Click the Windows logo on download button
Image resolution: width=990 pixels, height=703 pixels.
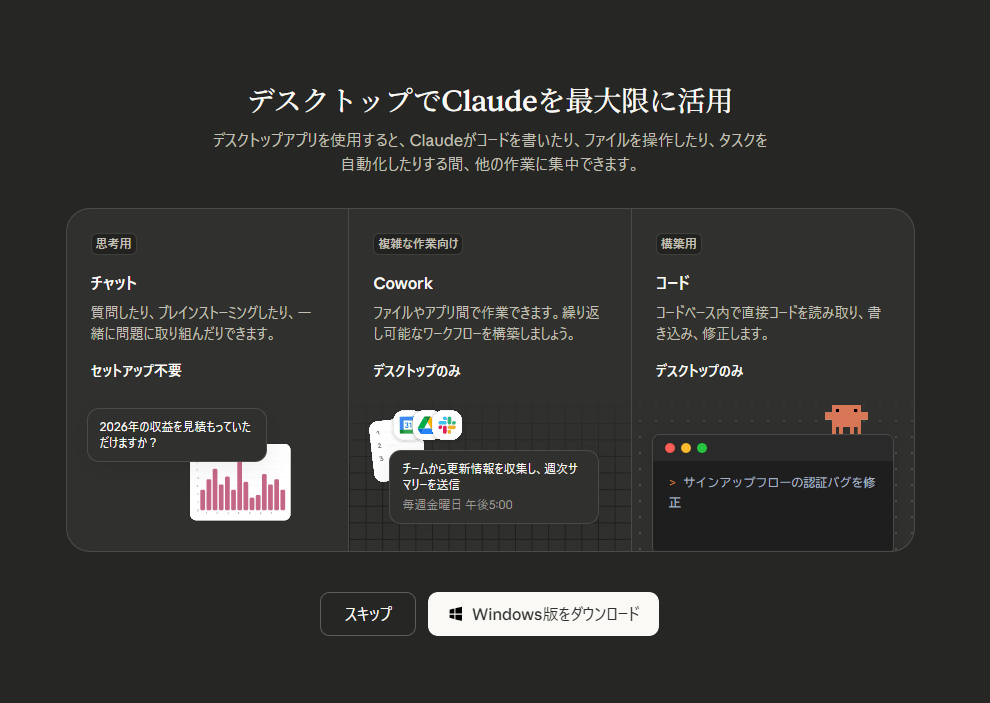(455, 614)
